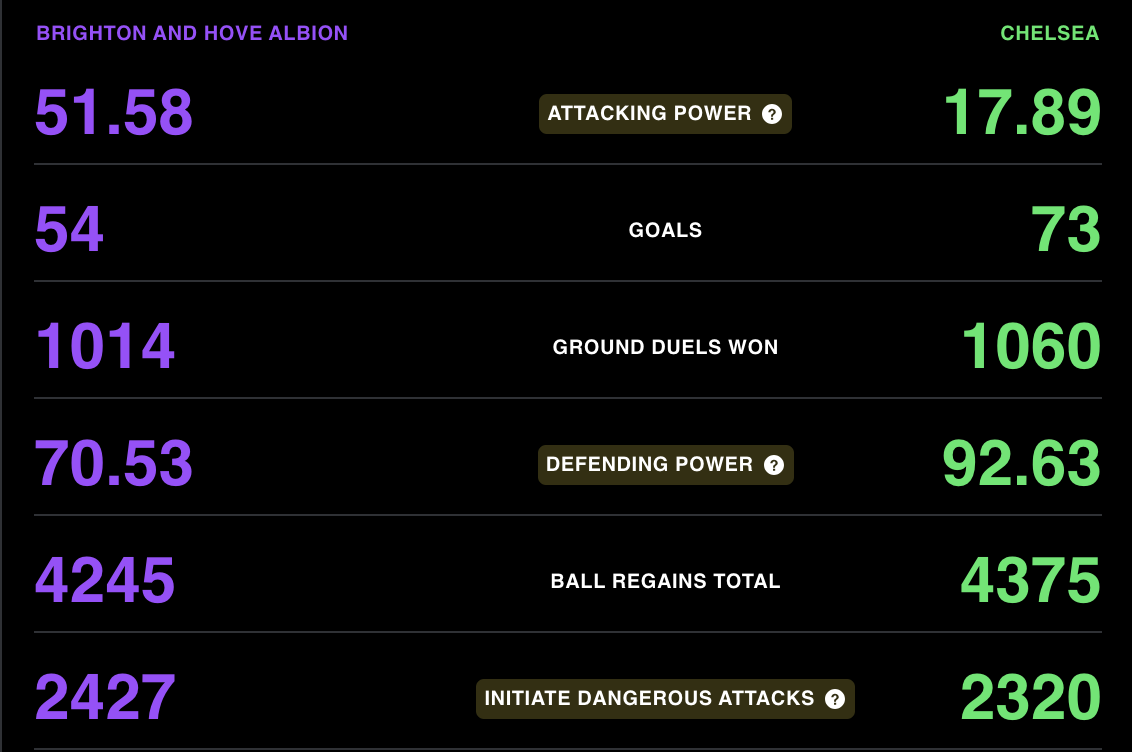Select Chelsea's attacking power value 17.89
Image resolution: width=1132 pixels, height=752 pixels.
[x=1022, y=113]
